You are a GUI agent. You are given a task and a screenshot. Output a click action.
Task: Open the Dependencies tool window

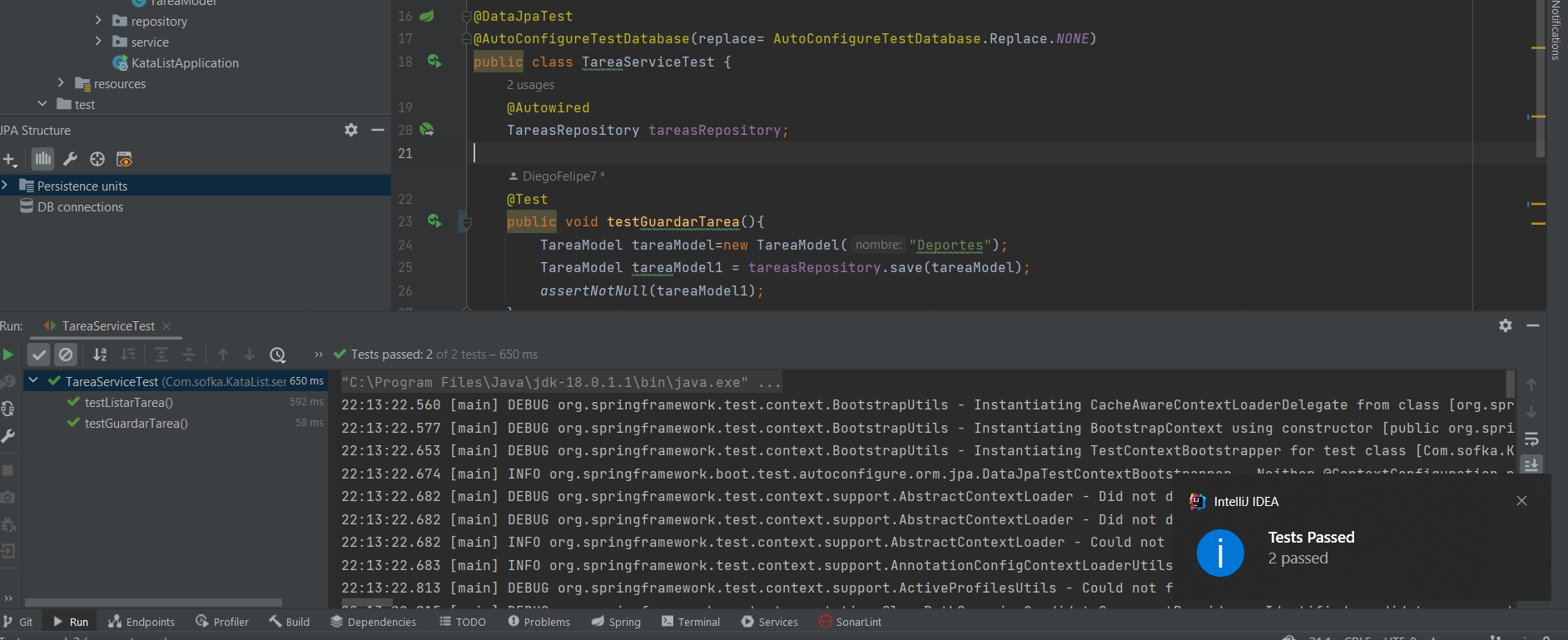coord(373,622)
